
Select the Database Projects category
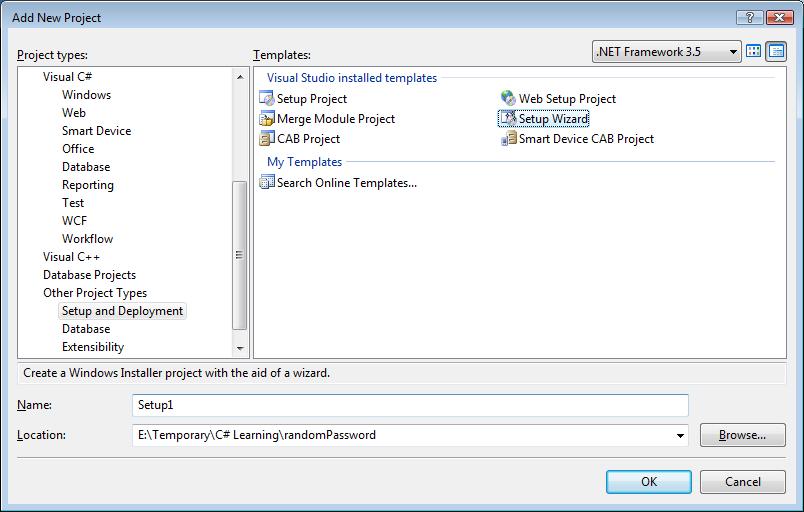[x=89, y=275]
